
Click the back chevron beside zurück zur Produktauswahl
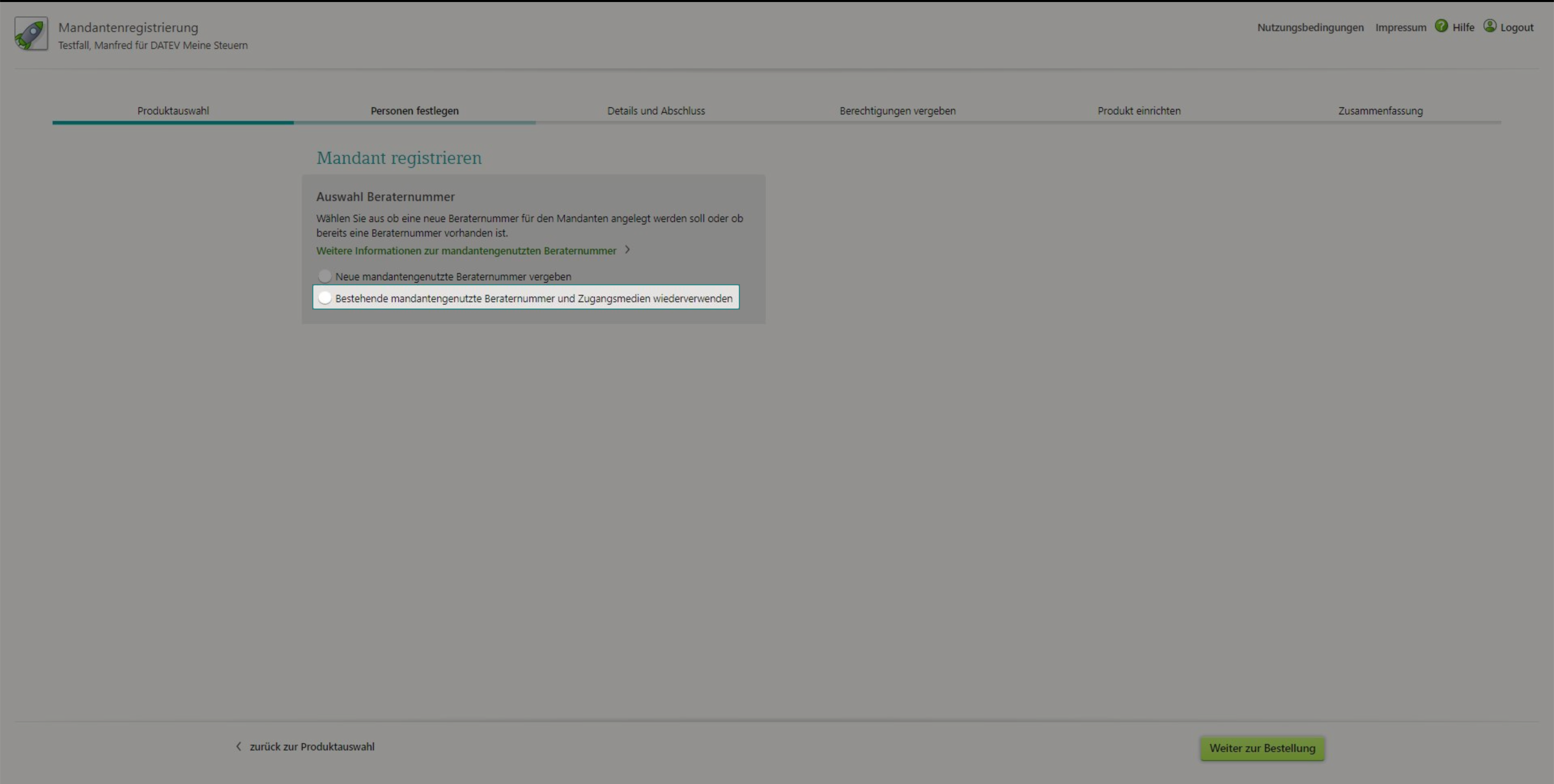[238, 747]
